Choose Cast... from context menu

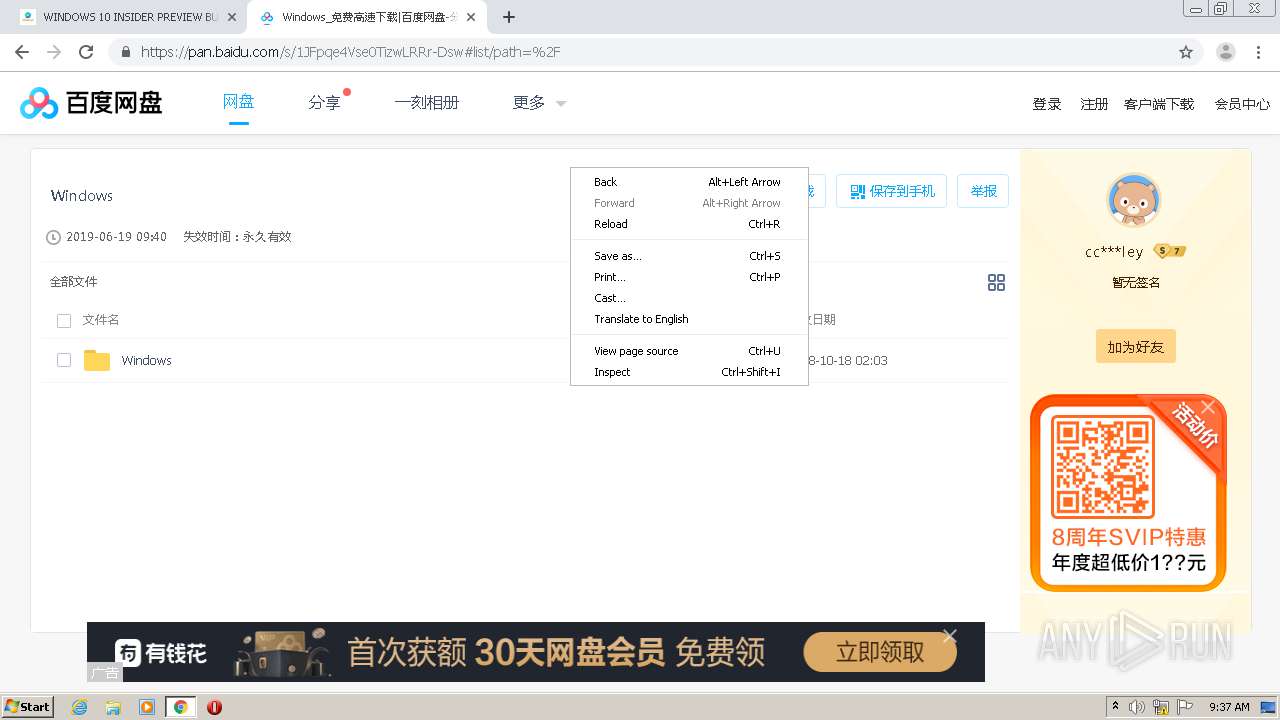[689, 298]
